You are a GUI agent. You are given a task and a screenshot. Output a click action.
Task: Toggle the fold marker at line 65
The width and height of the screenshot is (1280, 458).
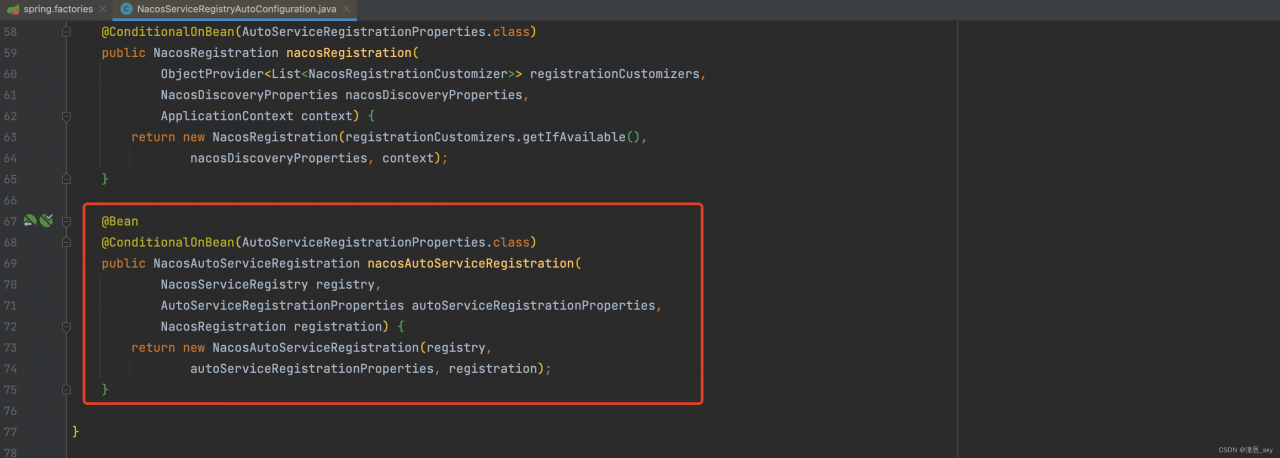pyautogui.click(x=66, y=179)
